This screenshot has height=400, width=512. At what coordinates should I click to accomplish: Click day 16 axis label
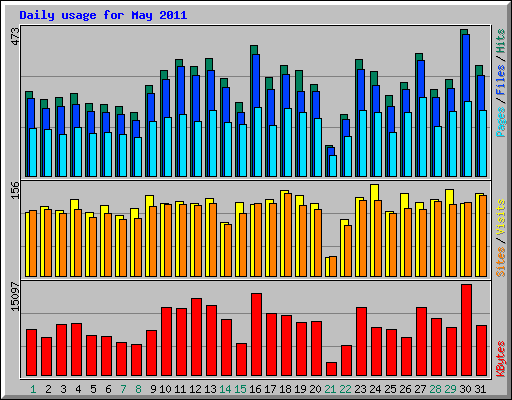click(255, 389)
